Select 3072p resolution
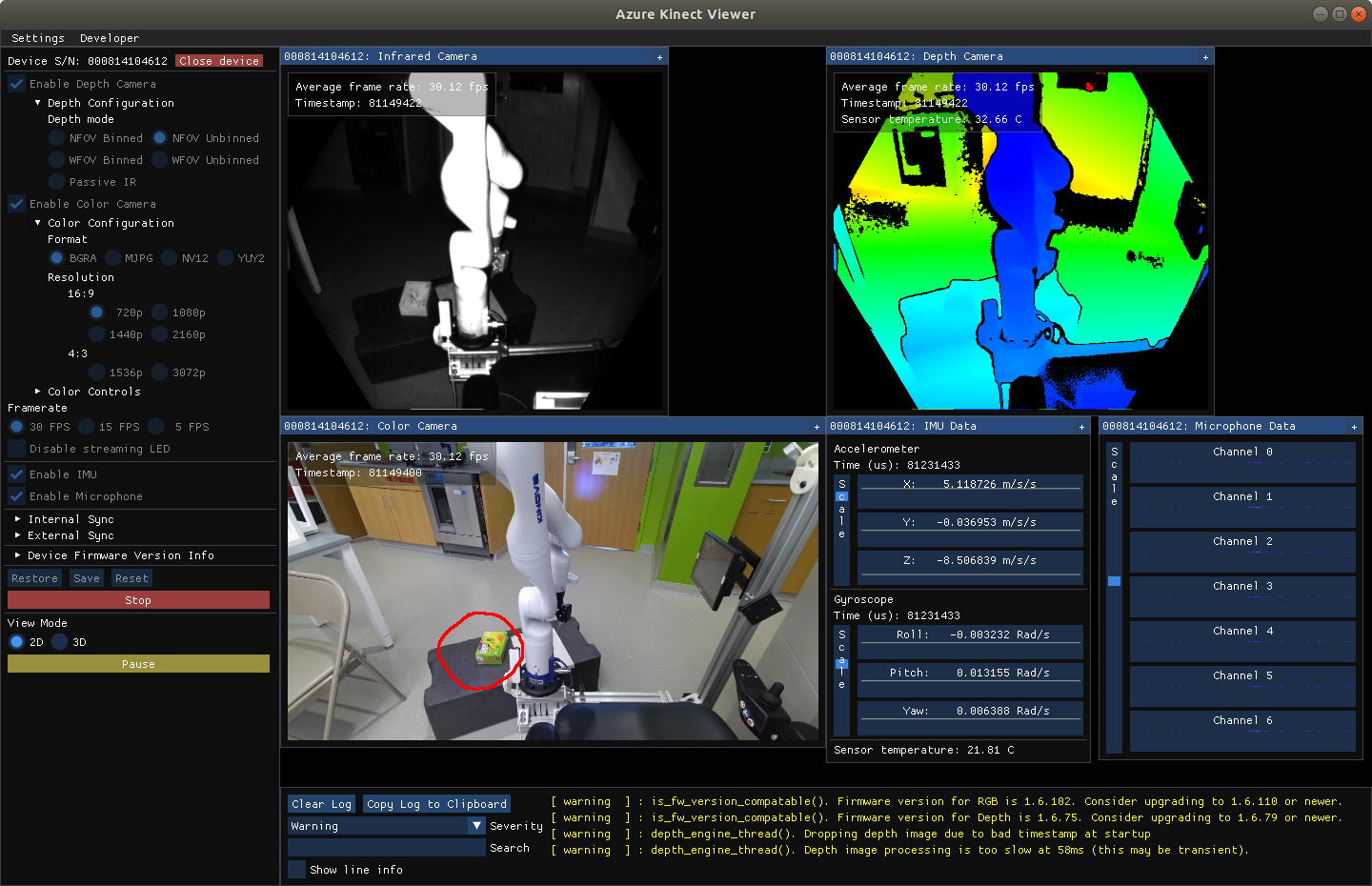The width and height of the screenshot is (1372, 886). 160,373
